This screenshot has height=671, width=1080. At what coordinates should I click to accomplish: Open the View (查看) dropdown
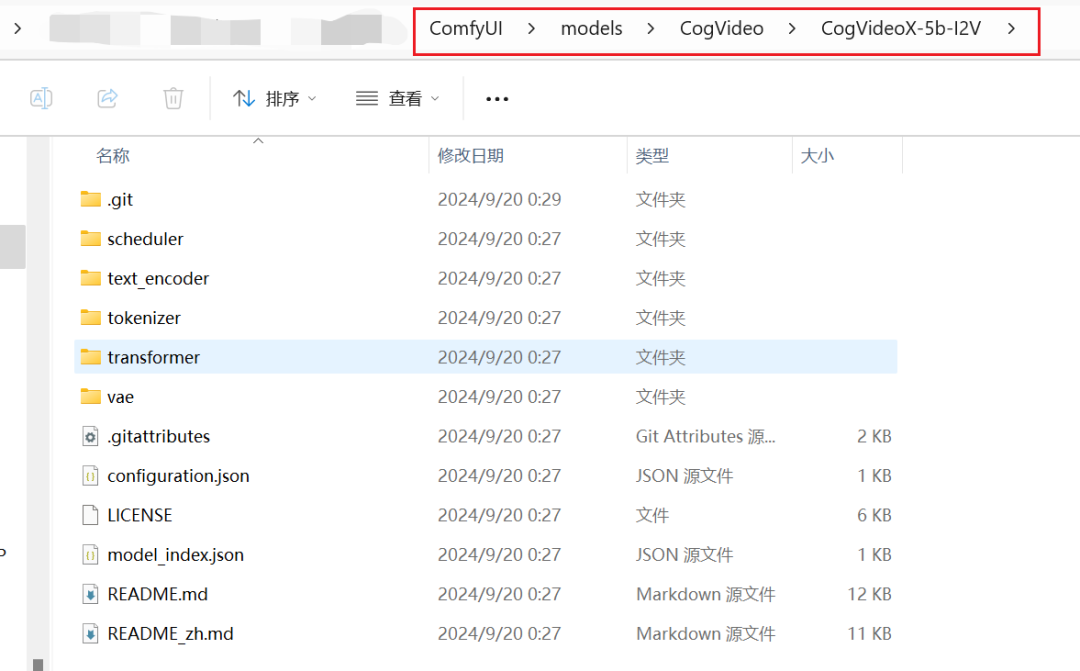(397, 99)
